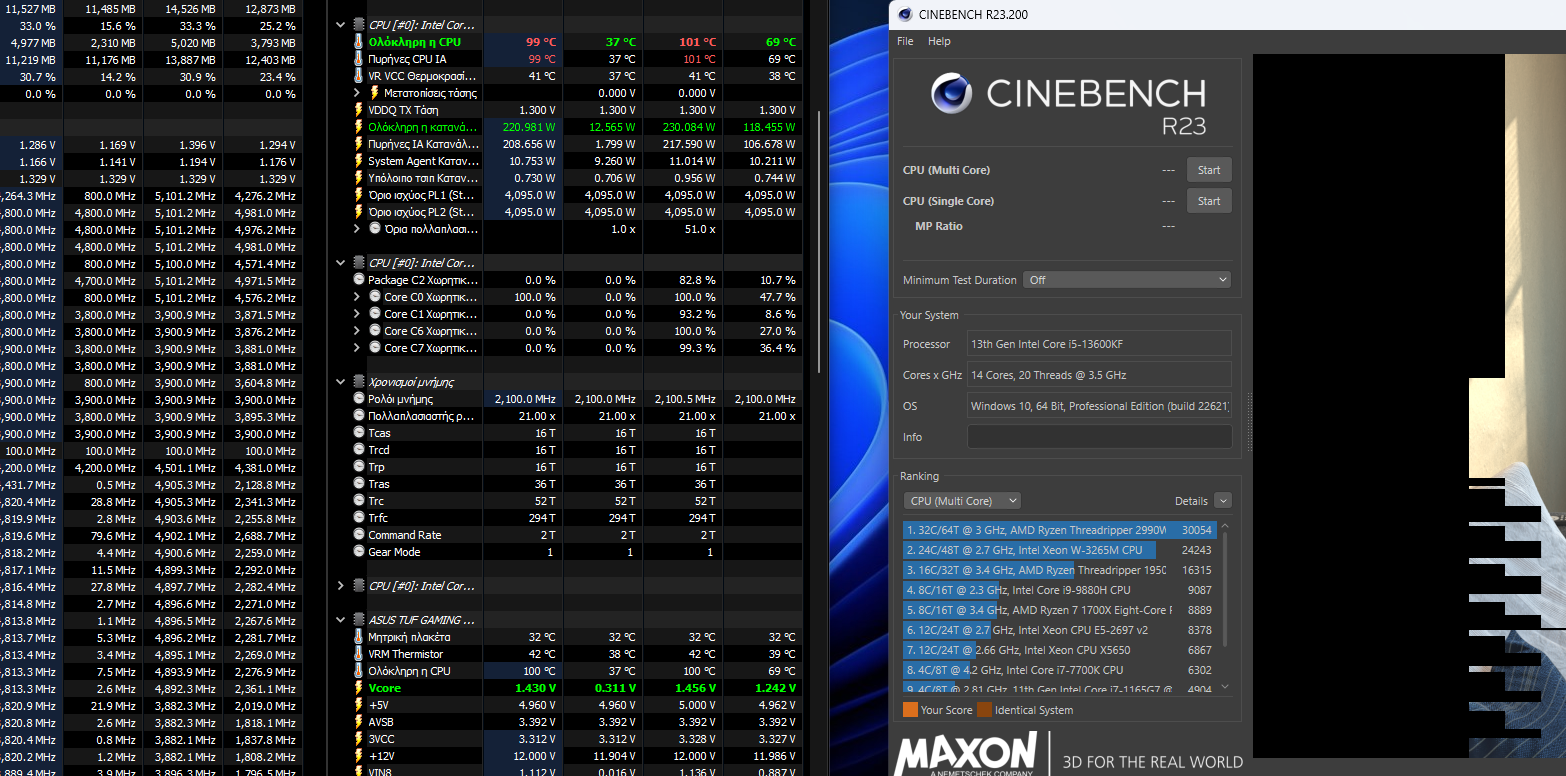Screen dimensions: 1566x776
Task: Expand the Core C7 Χωρητικ... row
Action: click(358, 348)
